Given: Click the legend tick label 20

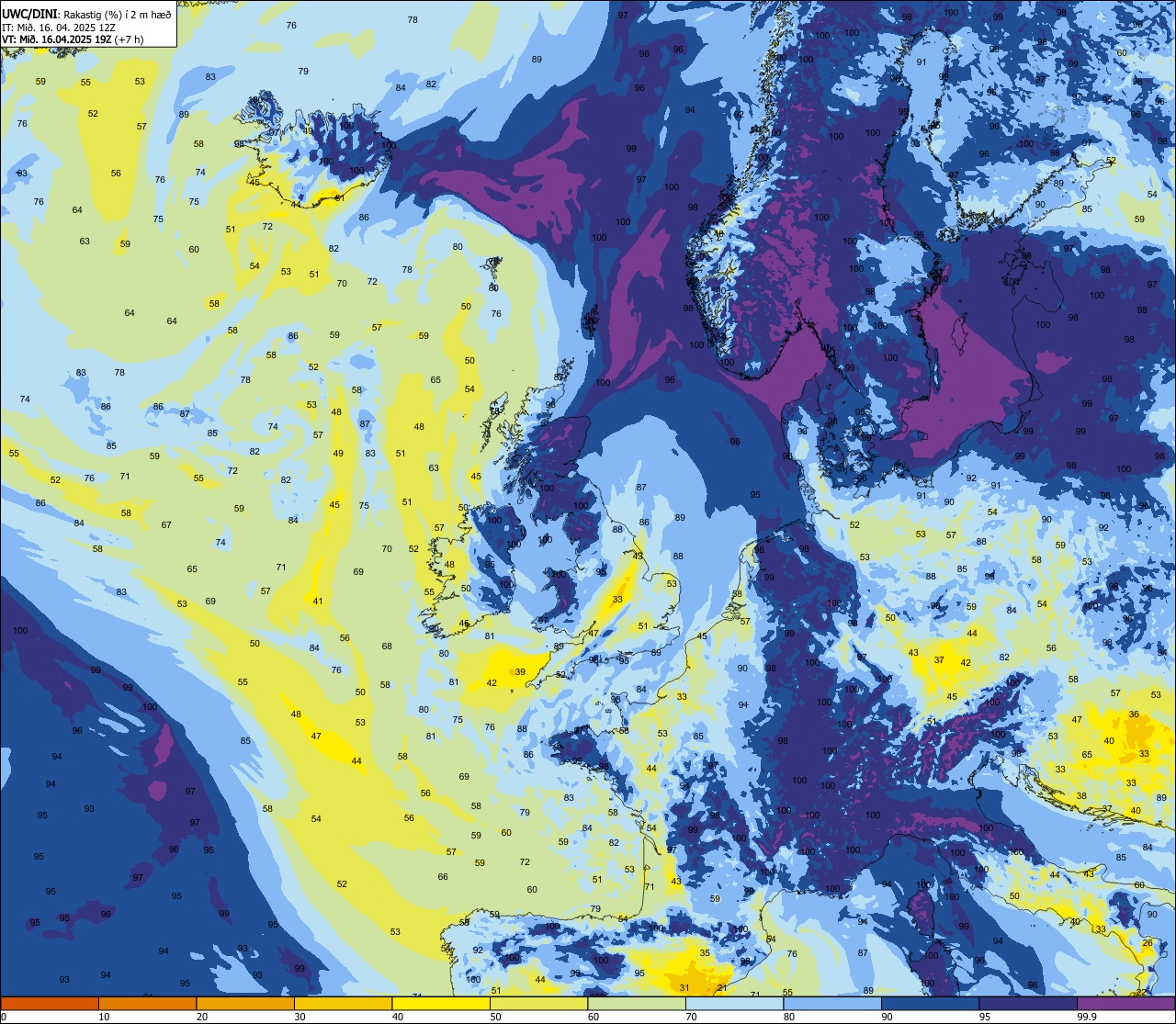Looking at the screenshot, I should 201,1017.
